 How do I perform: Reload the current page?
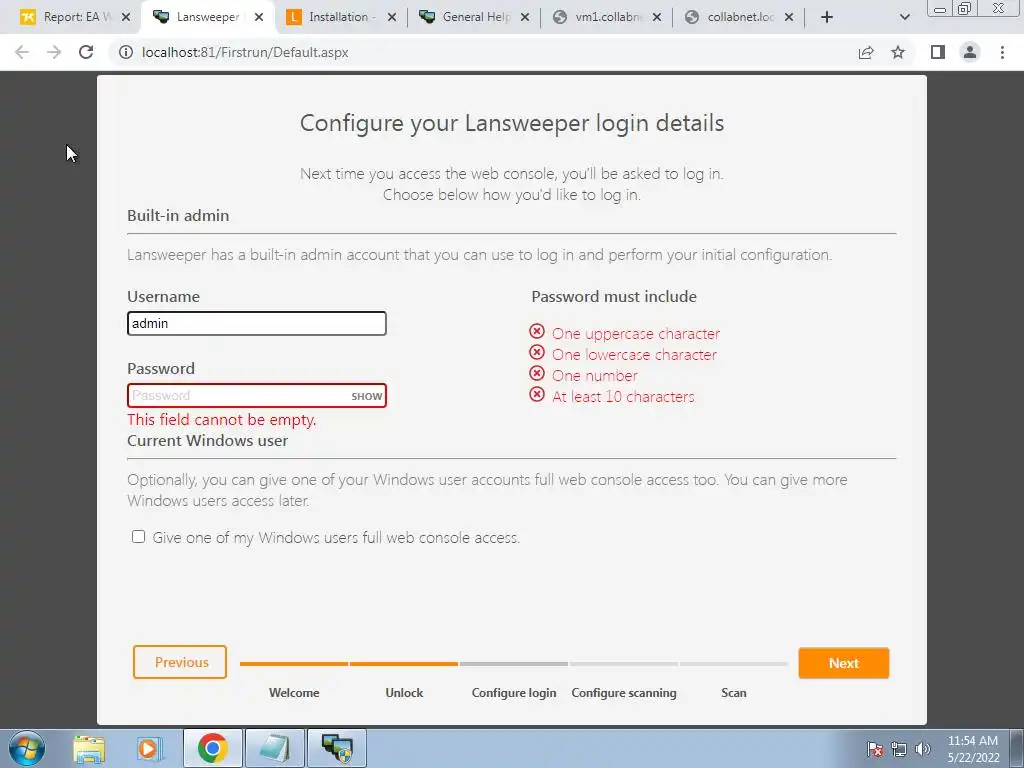tap(86, 52)
